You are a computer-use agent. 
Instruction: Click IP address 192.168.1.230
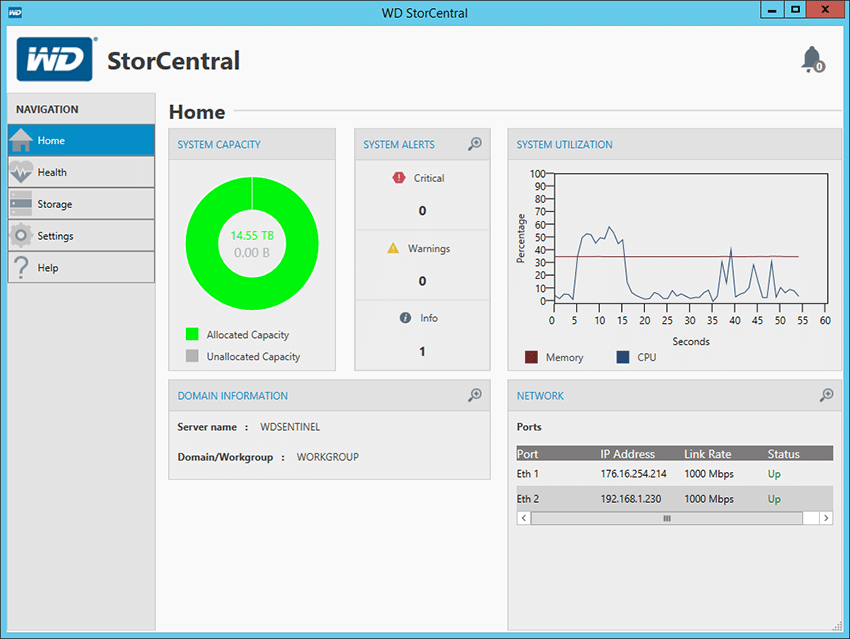pyautogui.click(x=630, y=499)
